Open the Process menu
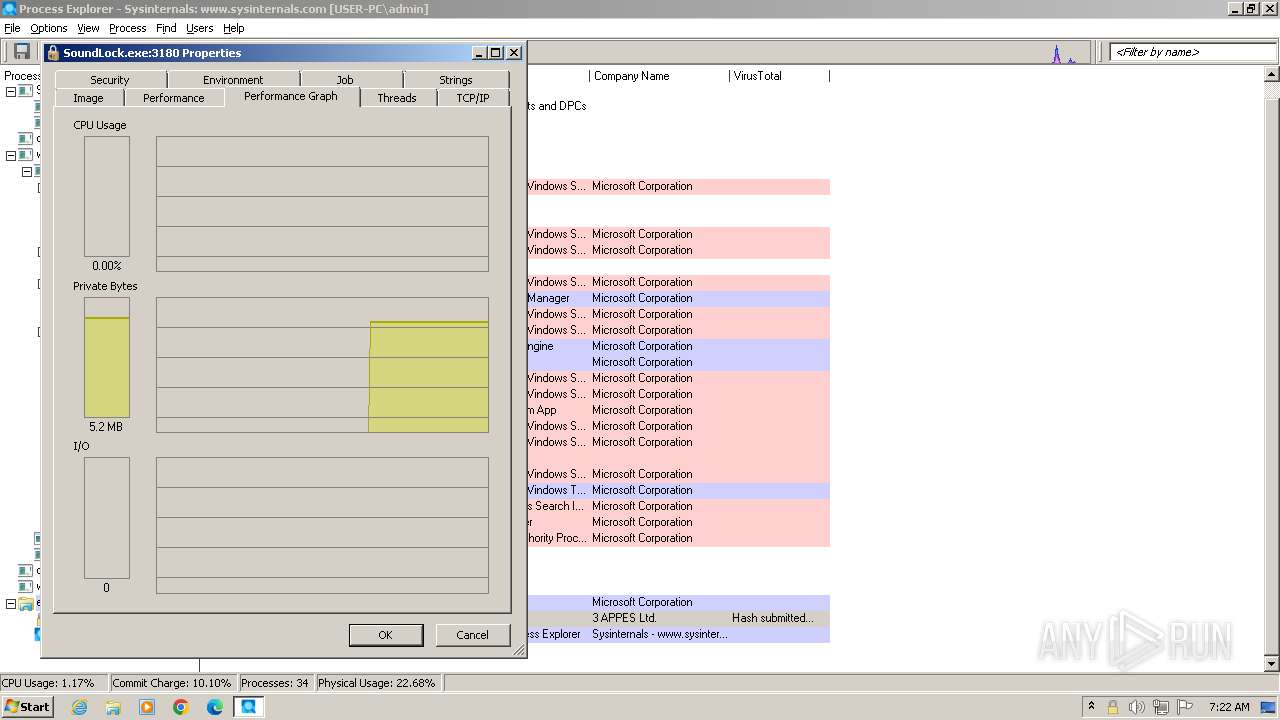 (128, 28)
